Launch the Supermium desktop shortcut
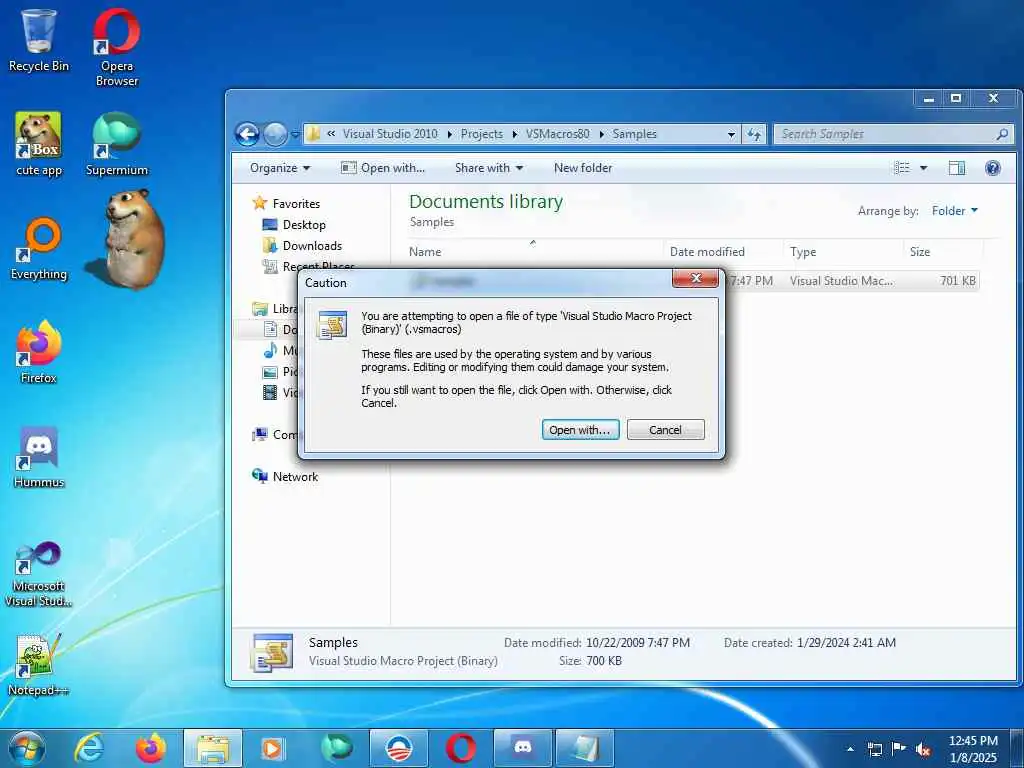The width and height of the screenshot is (1024, 768). point(116,144)
